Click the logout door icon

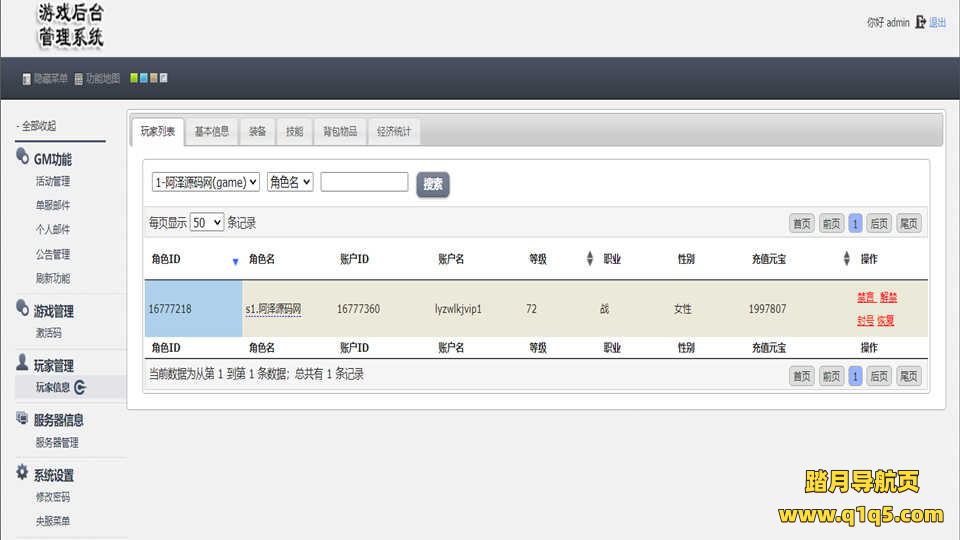click(x=920, y=22)
